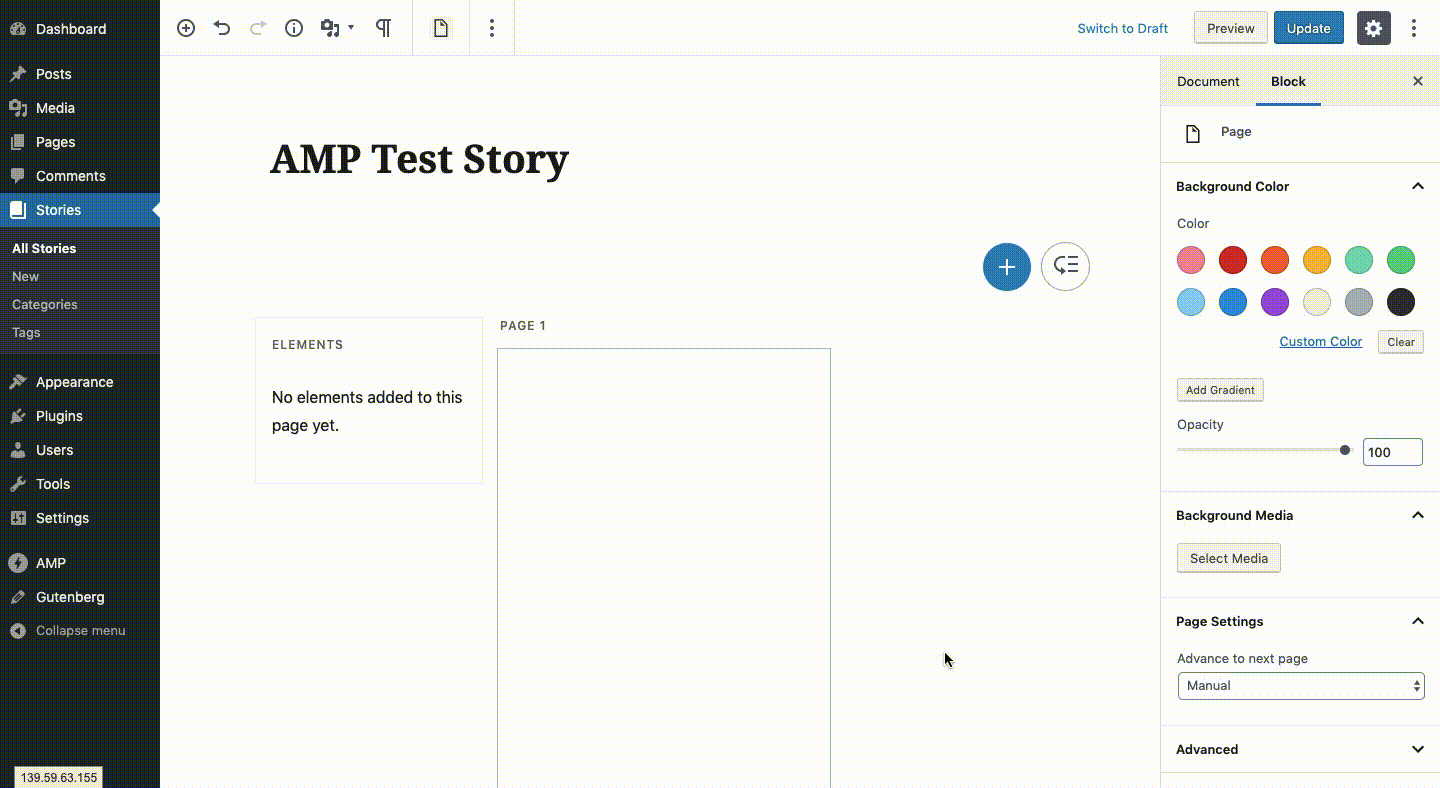
Task: Click the blue plus button to insert element
Action: [1007, 267]
